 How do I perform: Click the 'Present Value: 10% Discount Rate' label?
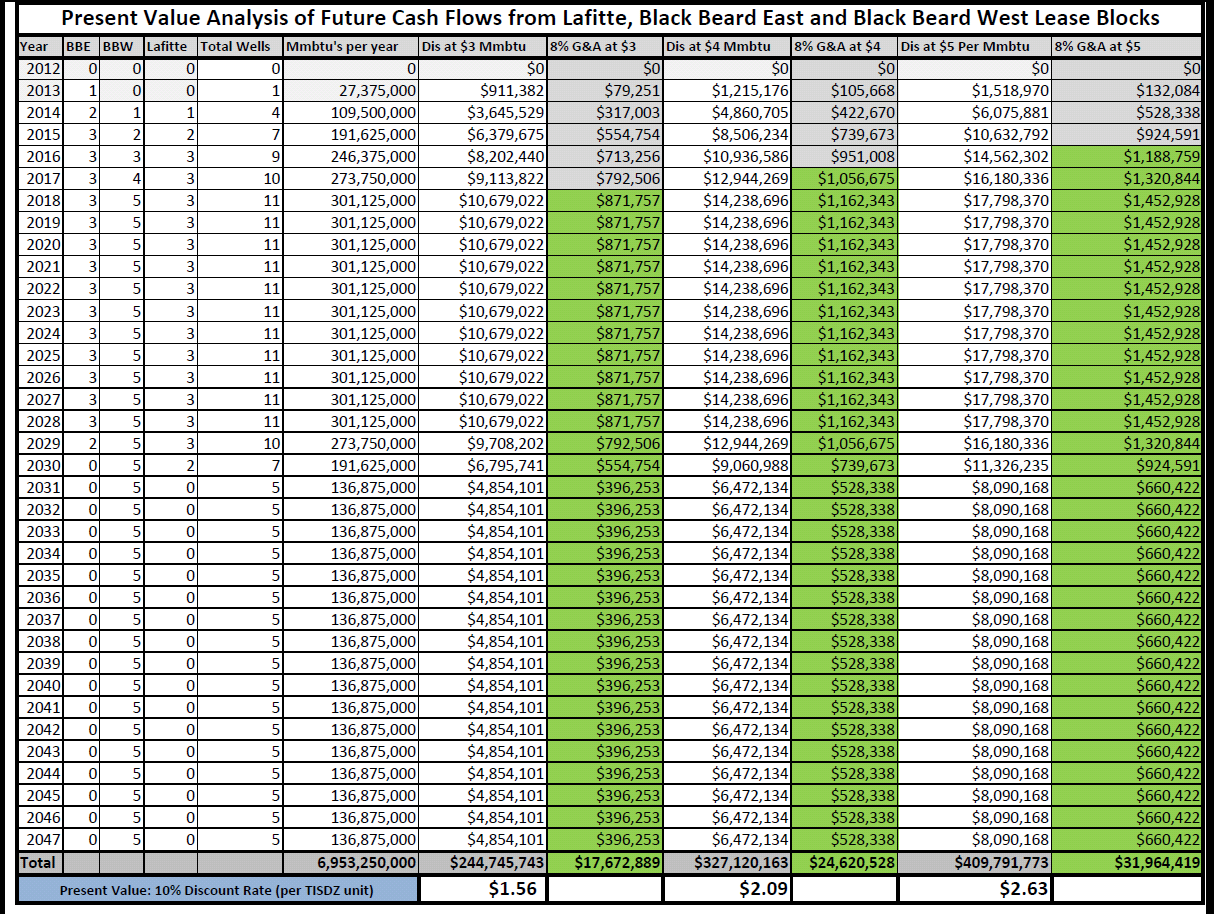[217, 889]
